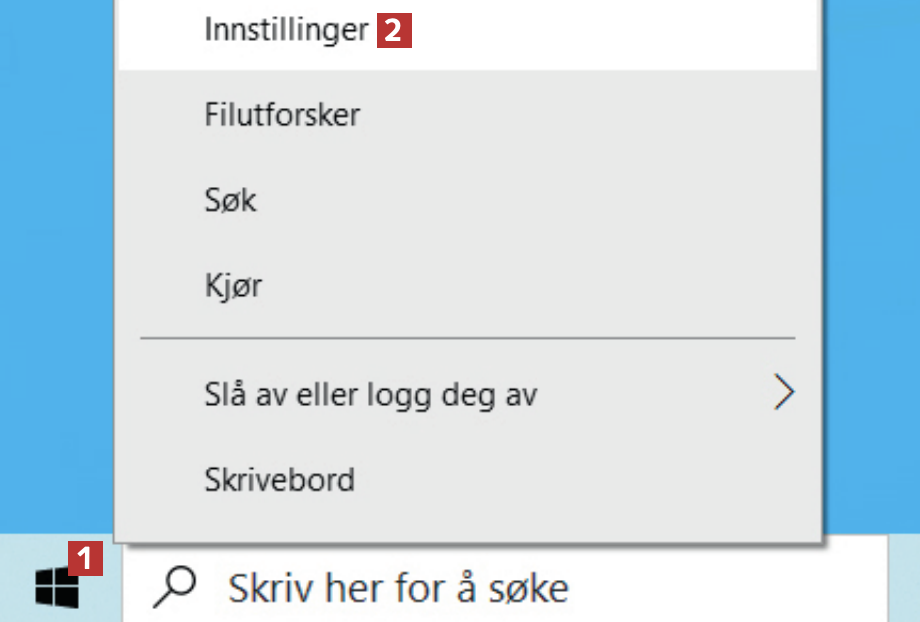Viewport: 920px width, 622px height.
Task: Expand Slå av eller logg deg av
Action: pyautogui.click(x=370, y=394)
